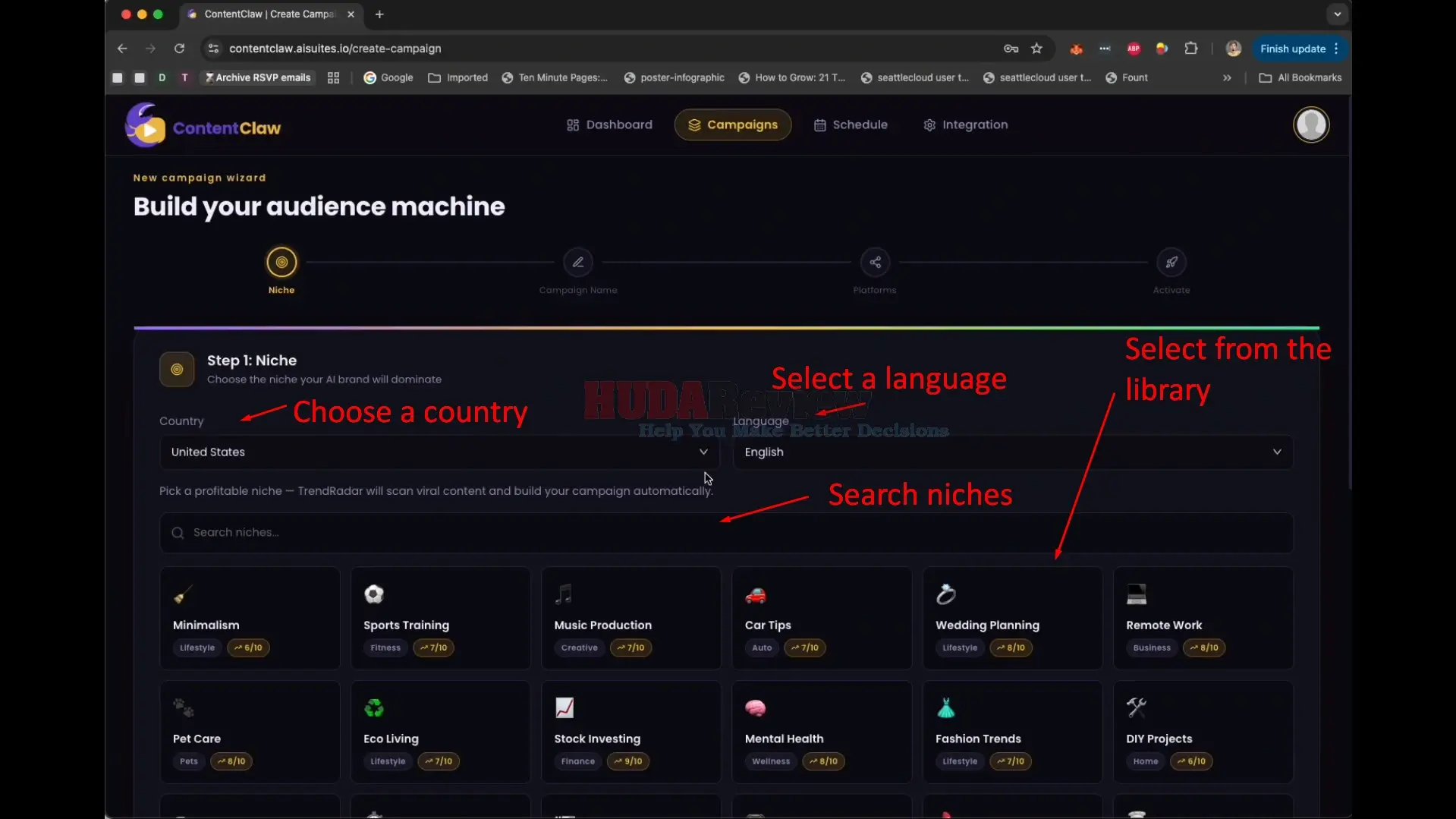Click the Car Tips red car icon
The width and height of the screenshot is (1456, 819).
(756, 594)
